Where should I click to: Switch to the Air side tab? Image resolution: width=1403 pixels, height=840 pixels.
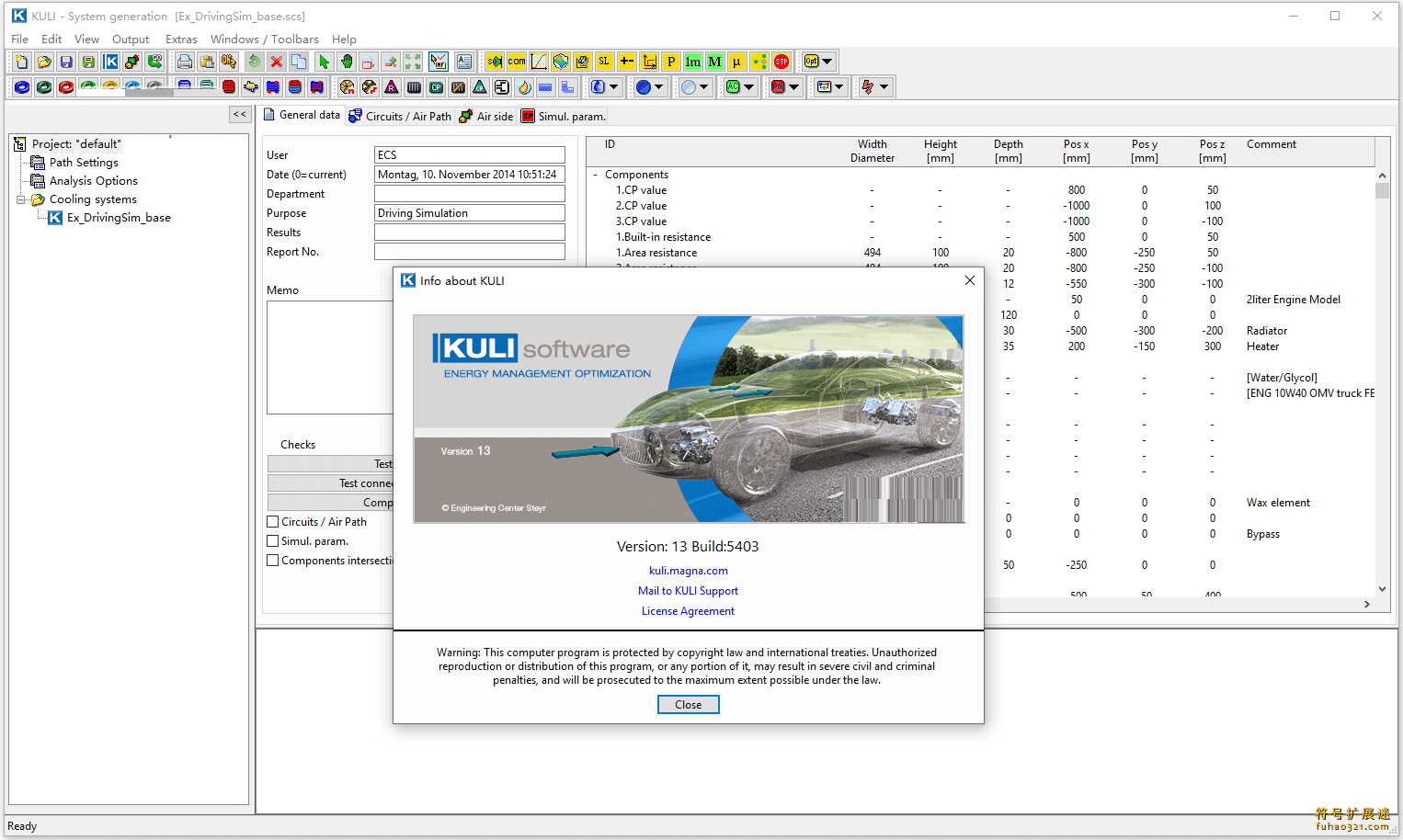pyautogui.click(x=486, y=117)
